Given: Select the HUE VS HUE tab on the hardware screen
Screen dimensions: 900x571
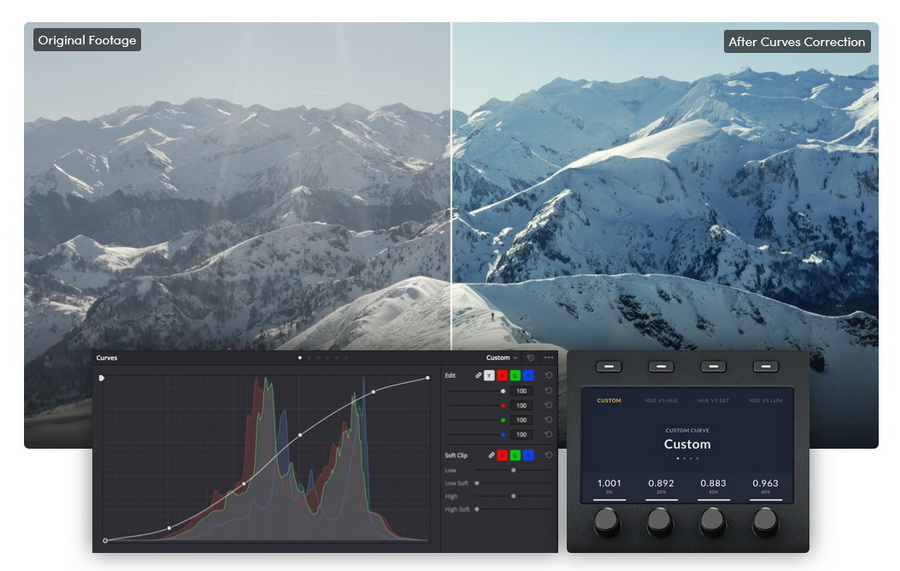Looking at the screenshot, I should coord(661,401).
